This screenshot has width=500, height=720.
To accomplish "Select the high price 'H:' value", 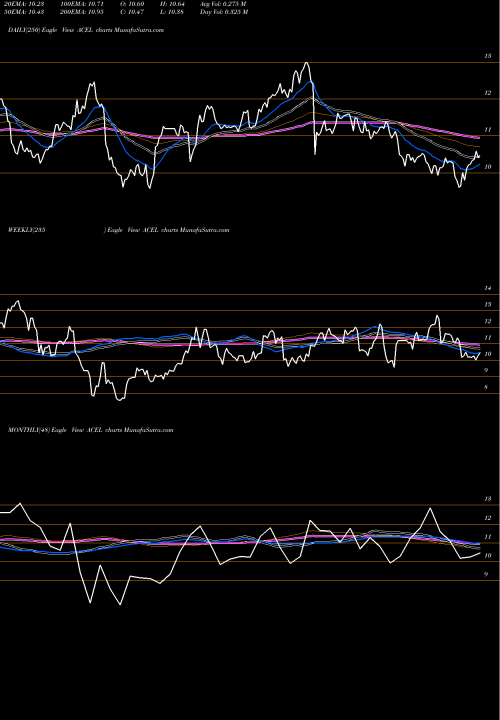I will pyautogui.click(x=172, y=4).
